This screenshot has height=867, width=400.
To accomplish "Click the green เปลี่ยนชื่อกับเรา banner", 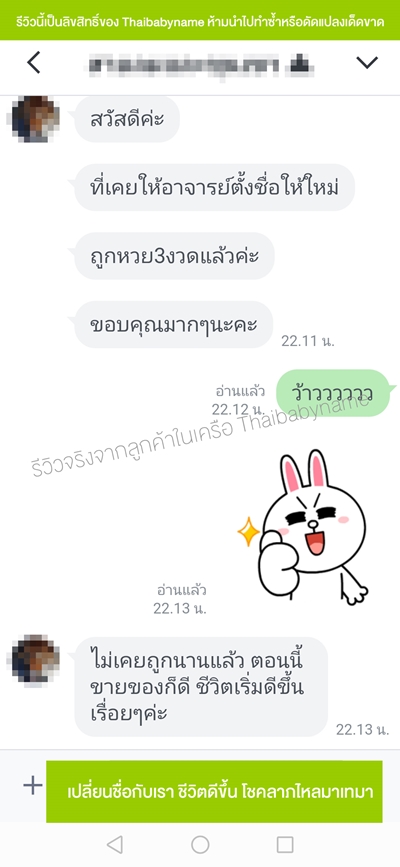I will click(214, 792).
